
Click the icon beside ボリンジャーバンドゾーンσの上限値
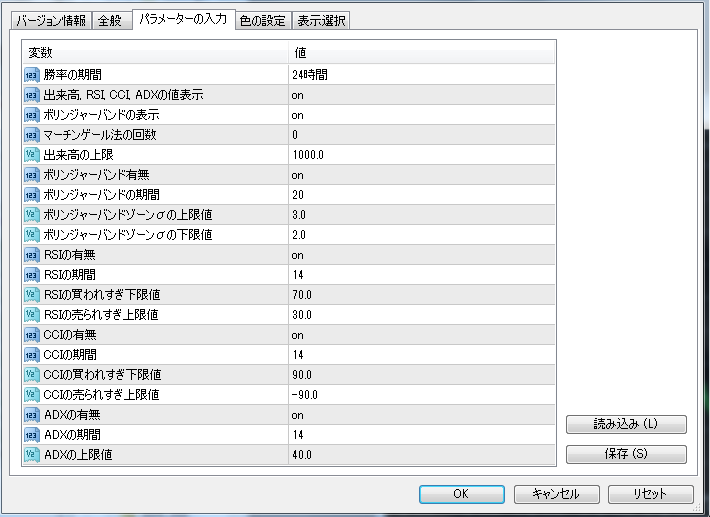coord(32,215)
